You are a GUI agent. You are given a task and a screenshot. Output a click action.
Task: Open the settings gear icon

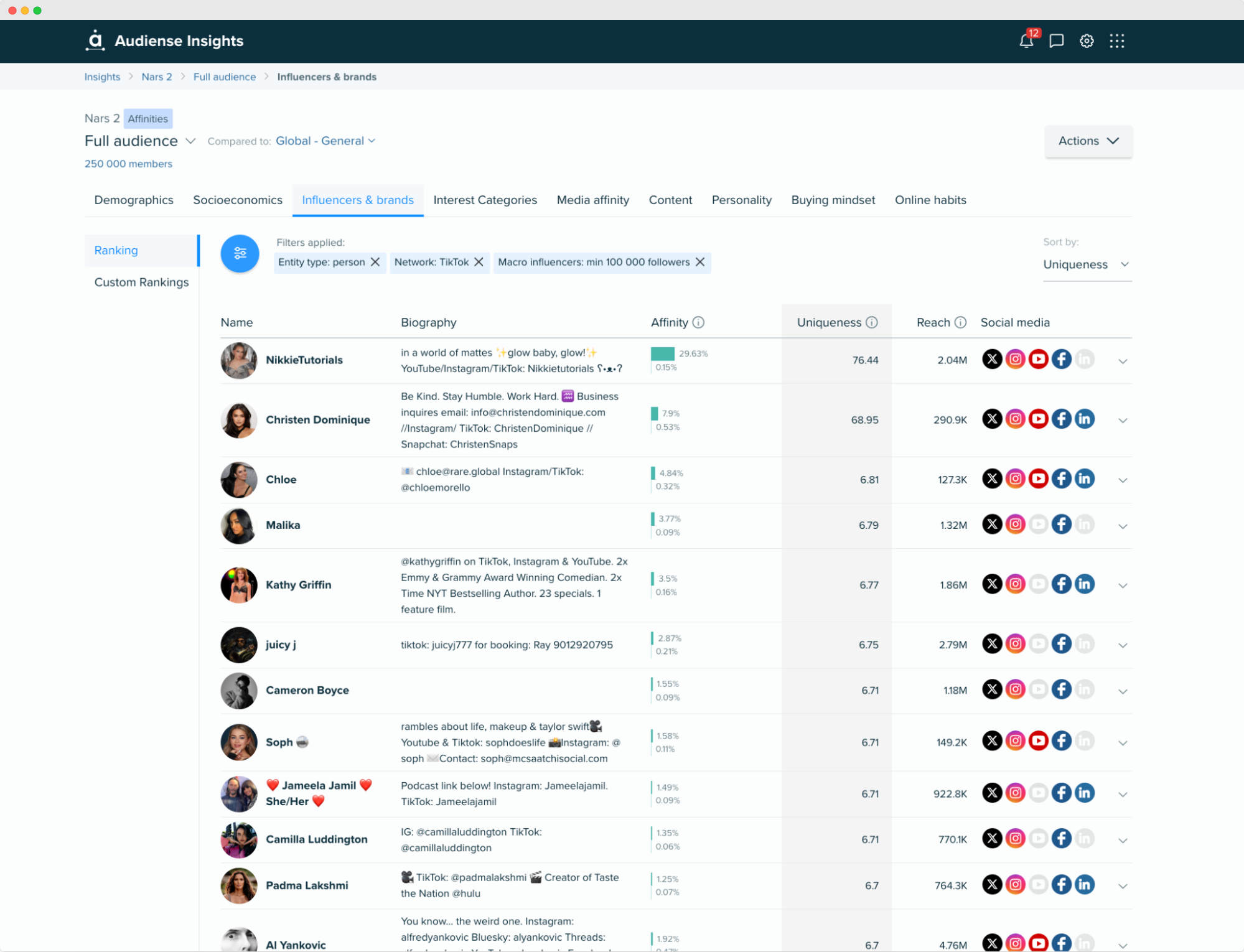pos(1087,41)
